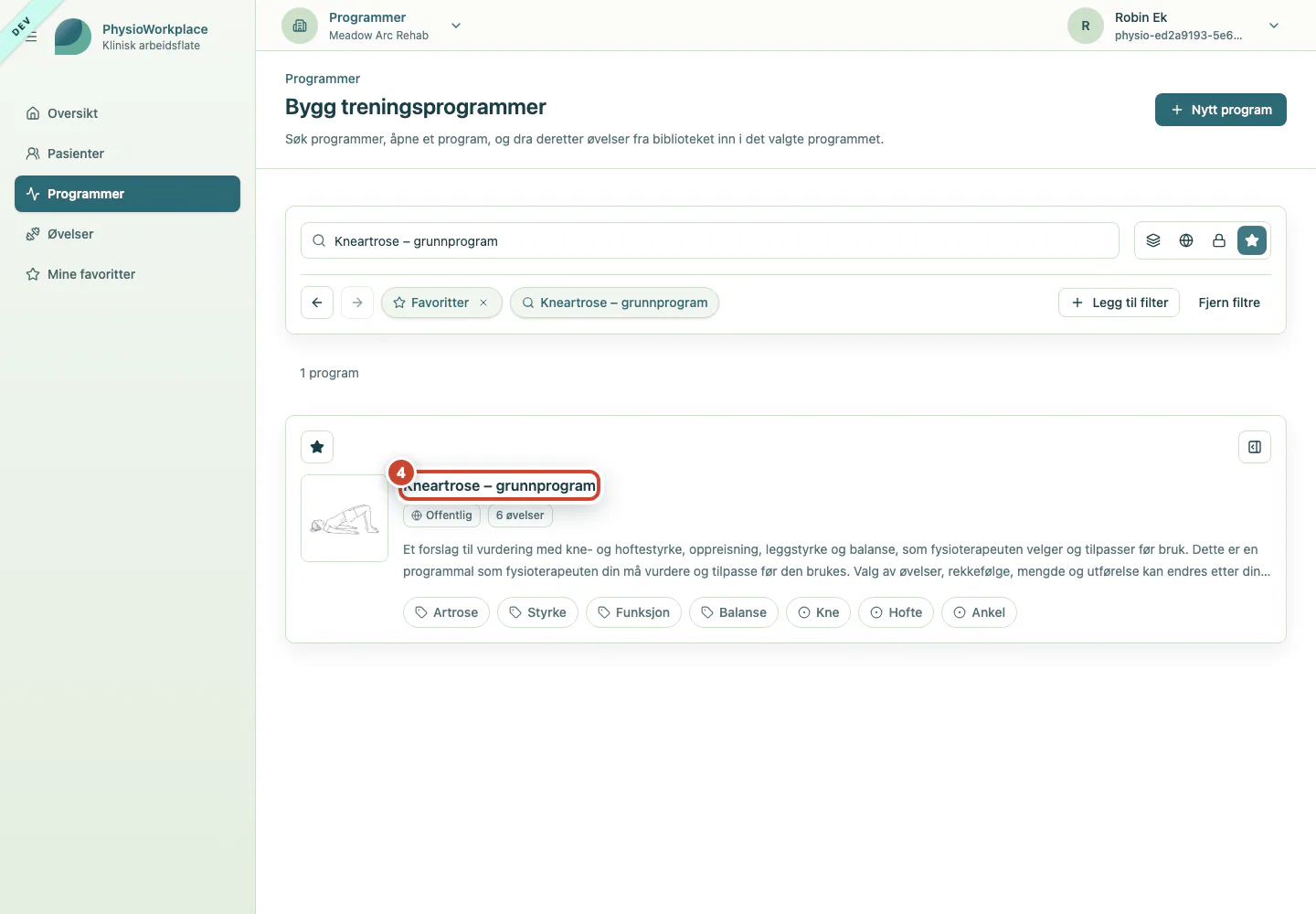Viewport: 1316px width, 914px height.
Task: Toggle the sidebar menu hamburger icon
Action: [31, 37]
